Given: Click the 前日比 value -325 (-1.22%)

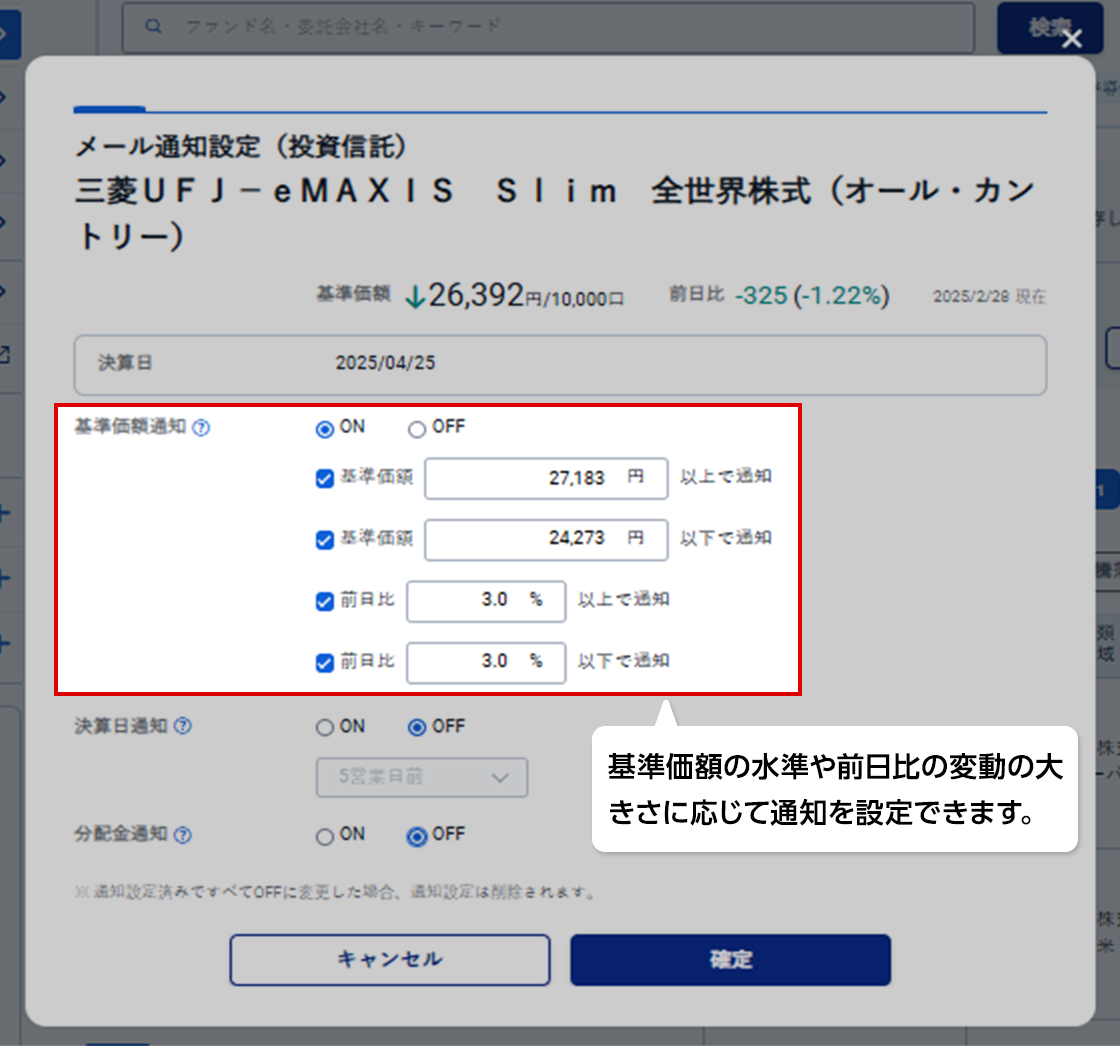Looking at the screenshot, I should tap(813, 296).
